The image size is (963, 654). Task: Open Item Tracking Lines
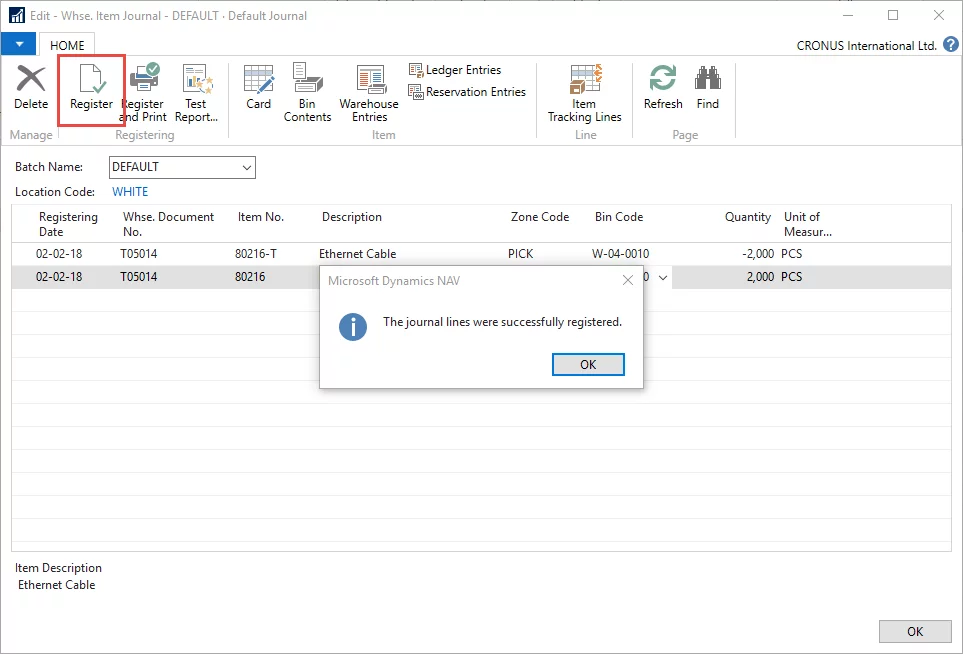click(584, 90)
